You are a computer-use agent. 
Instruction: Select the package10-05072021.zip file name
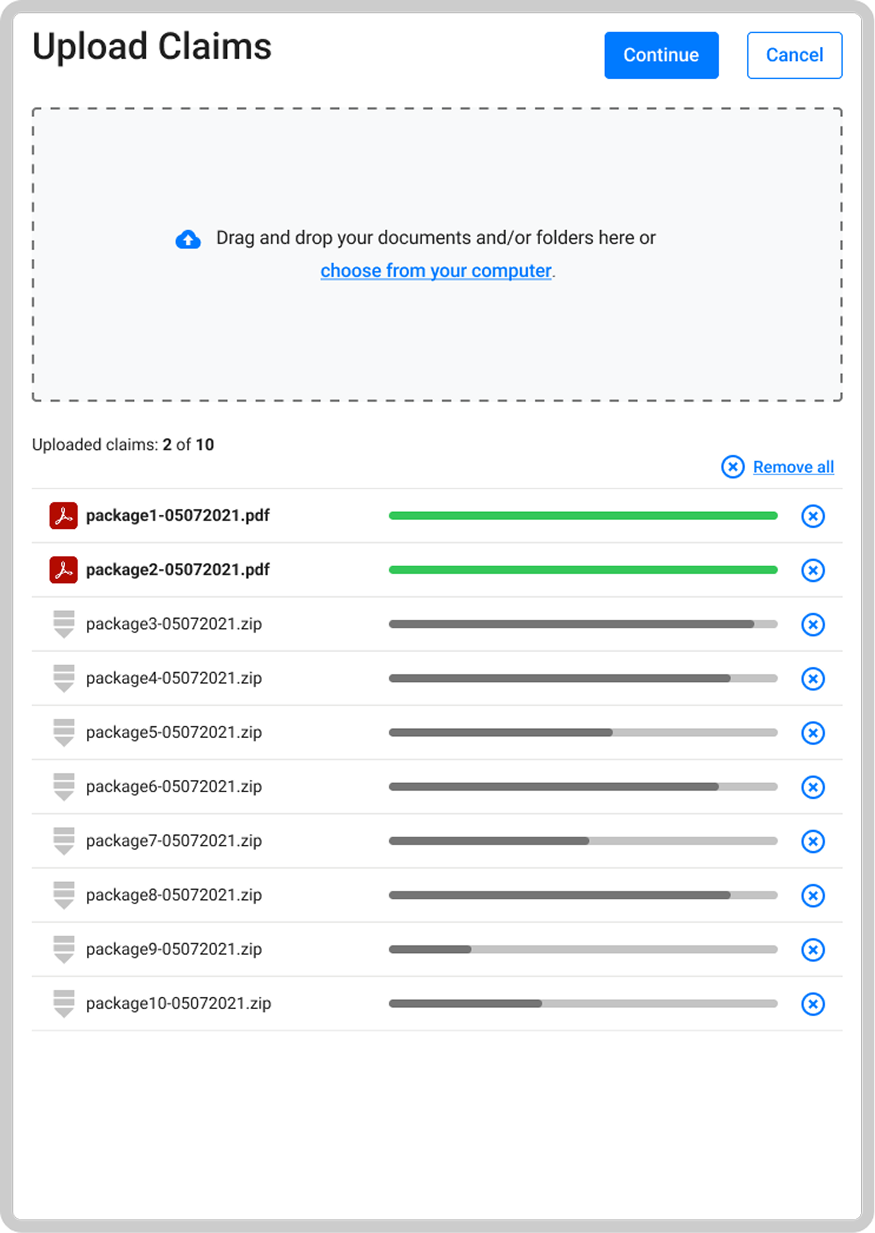[x=179, y=1003]
